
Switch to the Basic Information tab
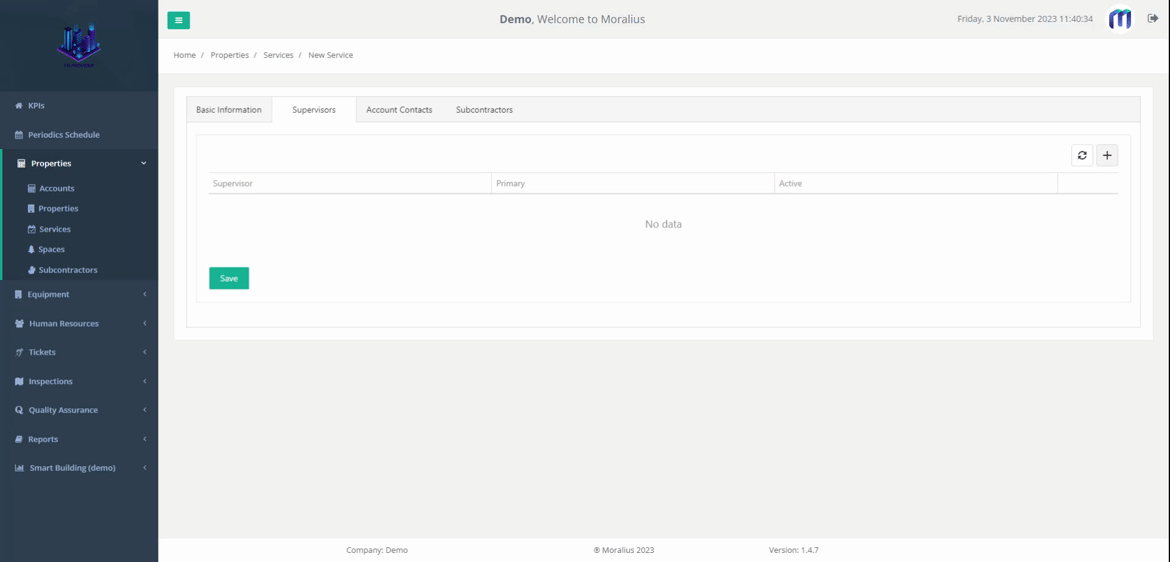[229, 110]
